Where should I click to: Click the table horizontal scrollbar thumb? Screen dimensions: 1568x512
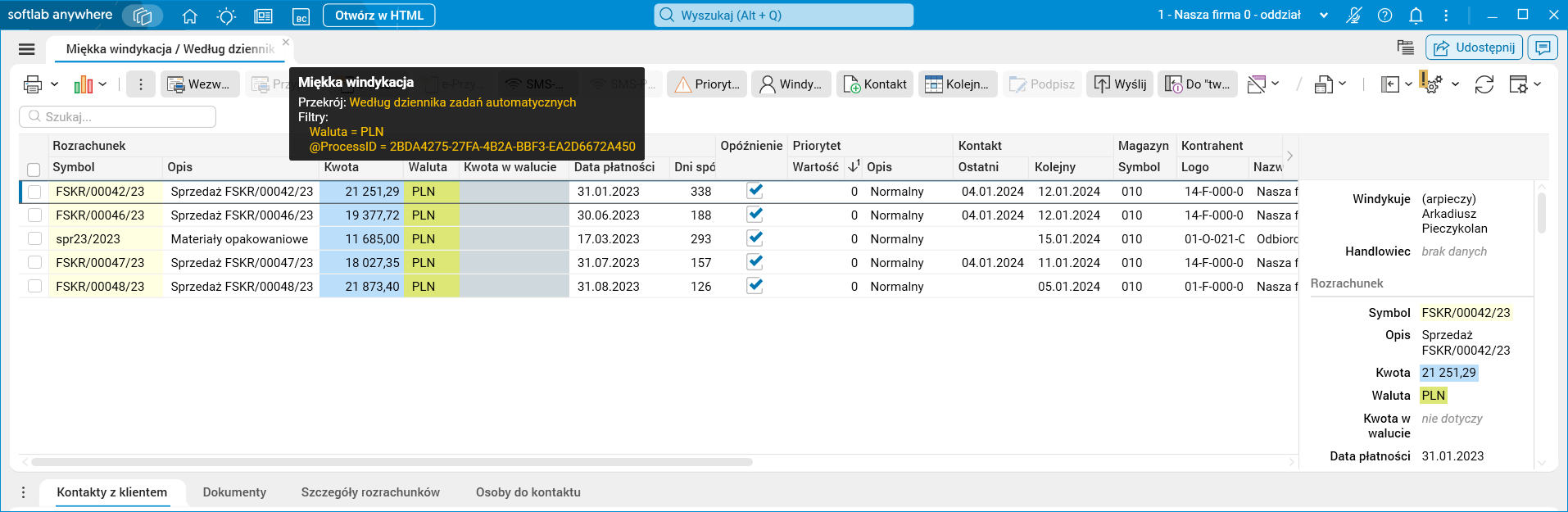(392, 462)
